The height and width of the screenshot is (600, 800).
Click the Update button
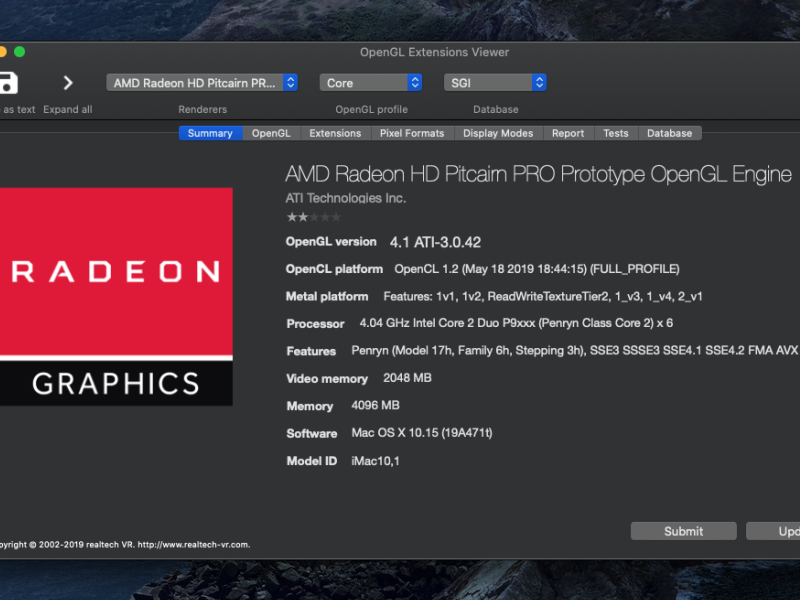click(775, 531)
